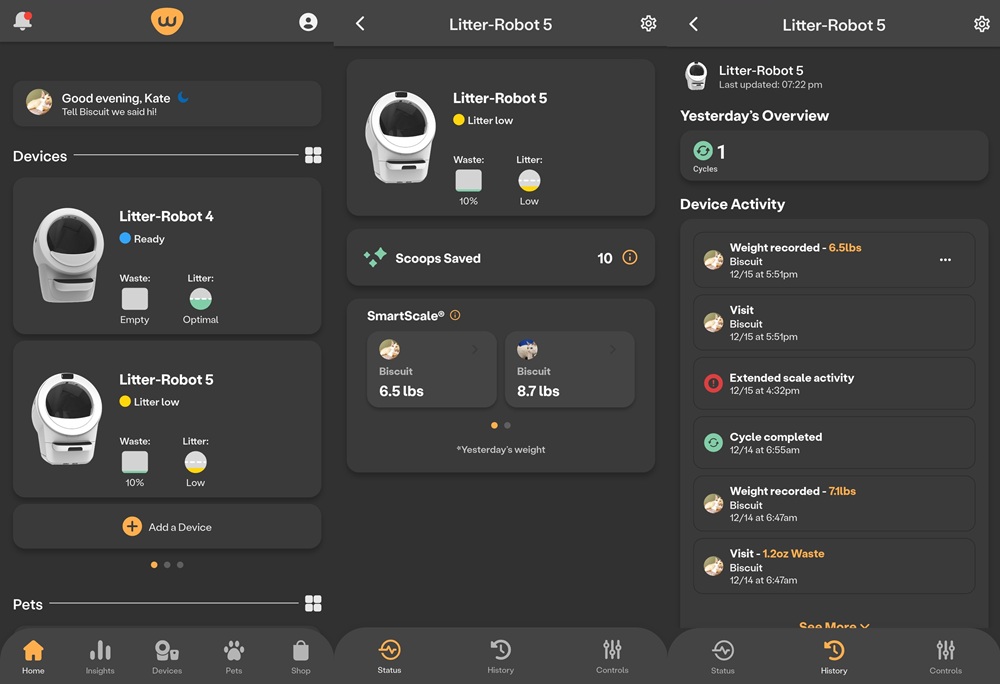Open the Controls tab on history screen
Screen dimensions: 1000x684
click(946, 657)
